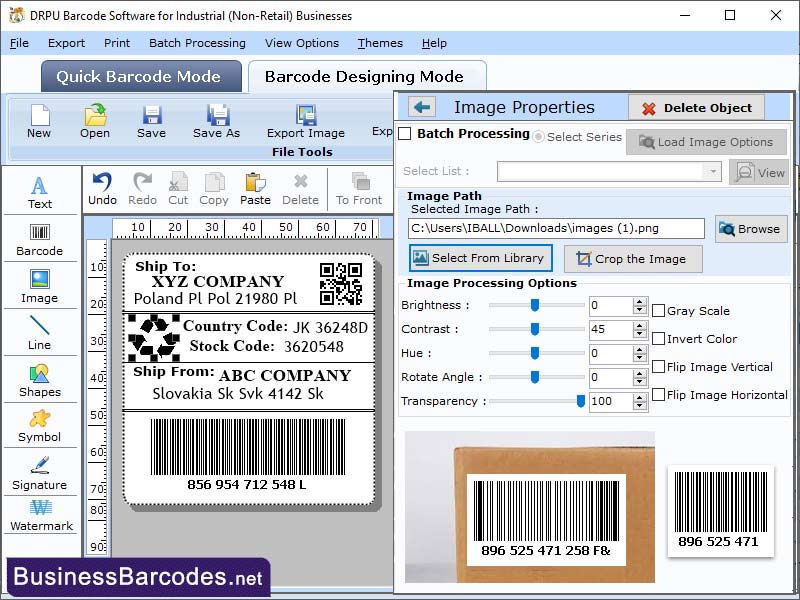This screenshot has height=600, width=800.
Task: Click the Paste icon
Action: (255, 180)
